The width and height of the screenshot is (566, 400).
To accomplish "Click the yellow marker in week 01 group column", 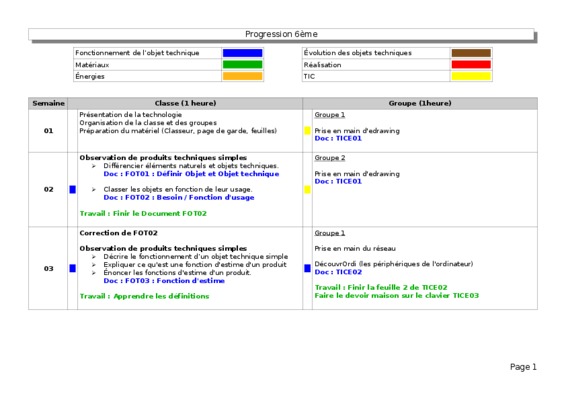I will pyautogui.click(x=307, y=131).
